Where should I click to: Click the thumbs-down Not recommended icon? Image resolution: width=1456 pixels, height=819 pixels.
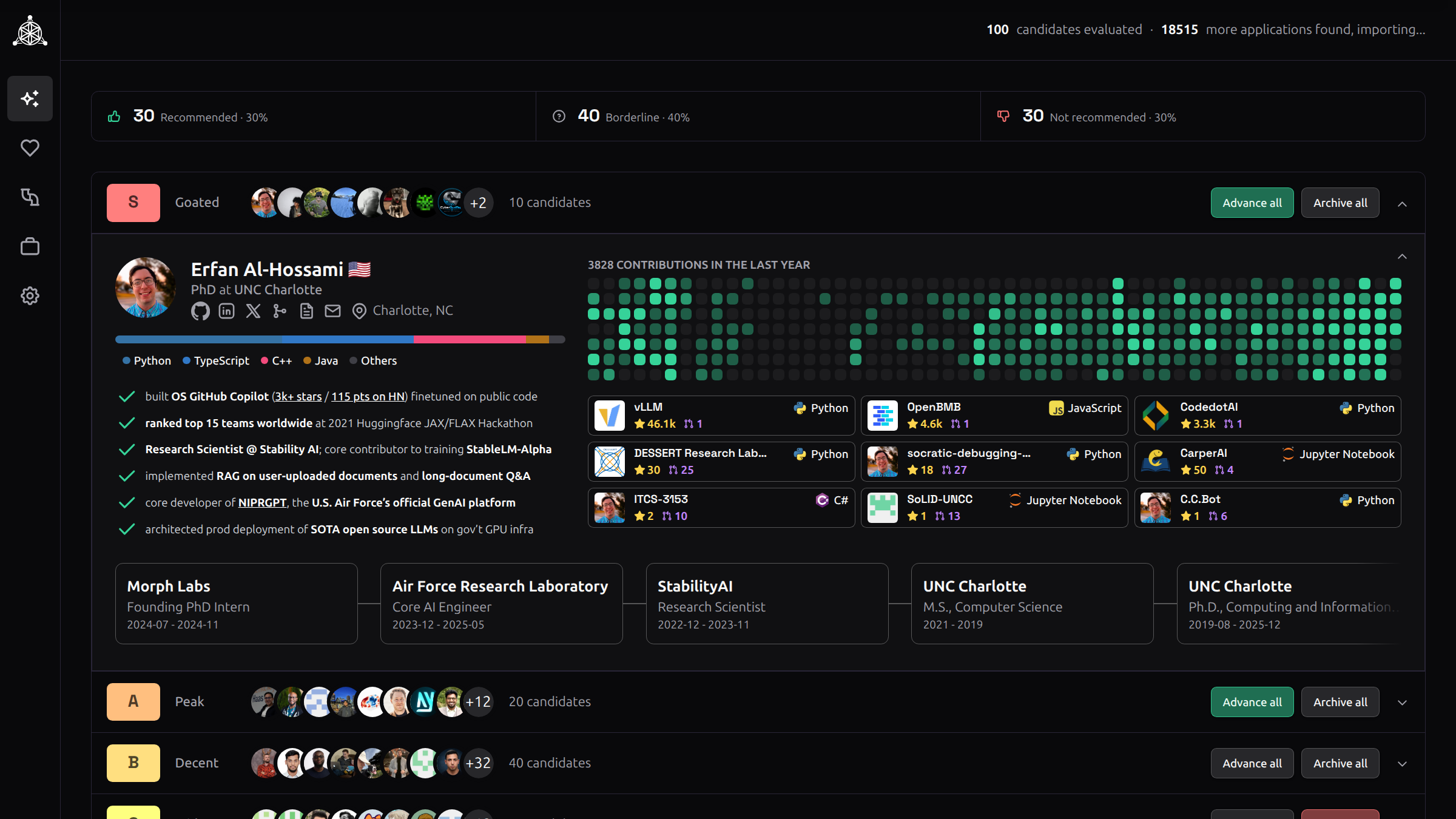tap(1003, 116)
